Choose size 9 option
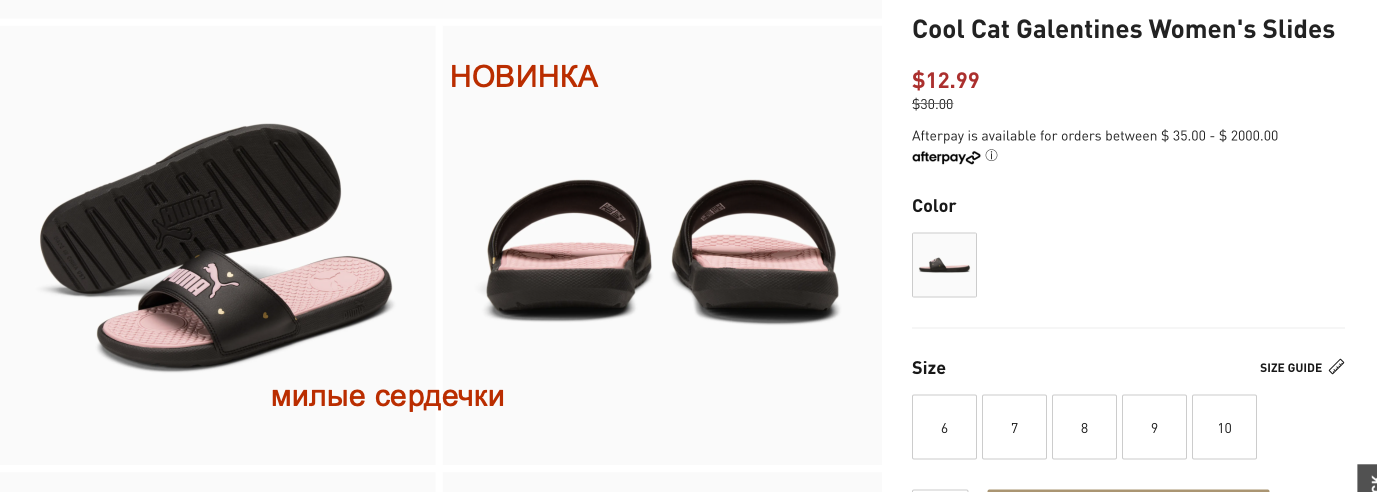Screen dimensions: 1377x492 (1154, 427)
